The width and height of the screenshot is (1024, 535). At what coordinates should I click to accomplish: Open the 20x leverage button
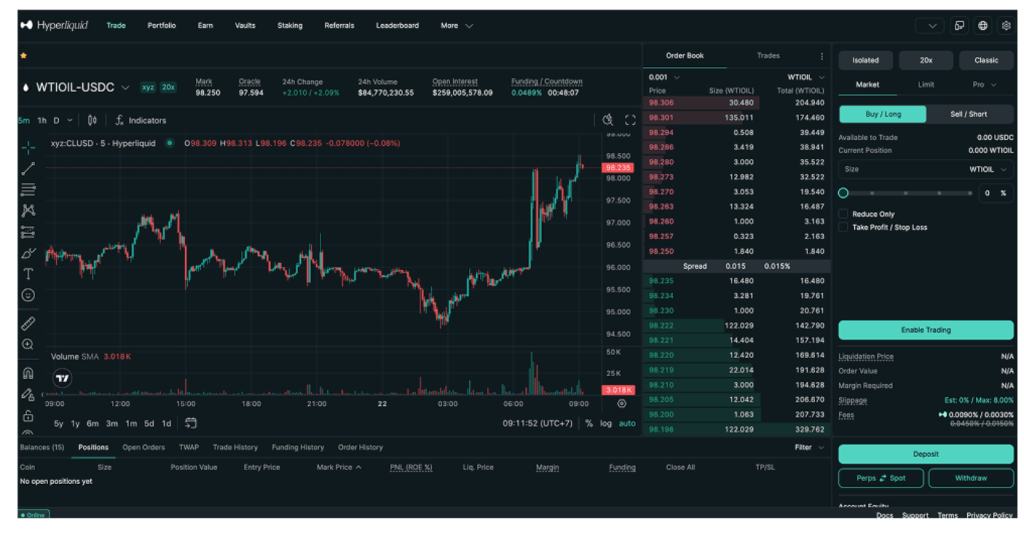tap(926, 60)
